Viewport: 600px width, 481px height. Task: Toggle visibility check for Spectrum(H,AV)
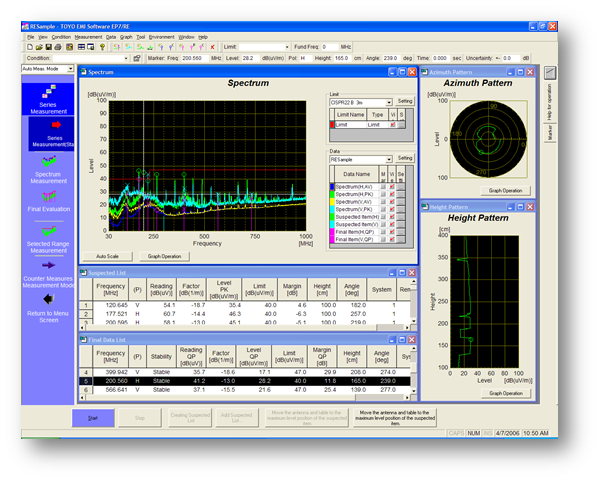point(392,187)
